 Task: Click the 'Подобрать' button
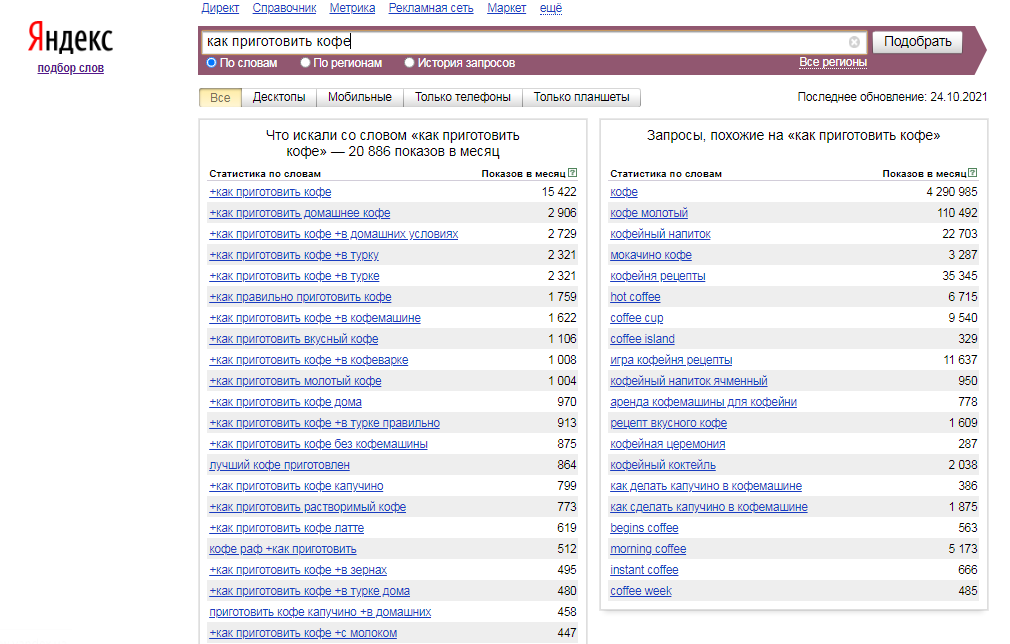coord(917,41)
